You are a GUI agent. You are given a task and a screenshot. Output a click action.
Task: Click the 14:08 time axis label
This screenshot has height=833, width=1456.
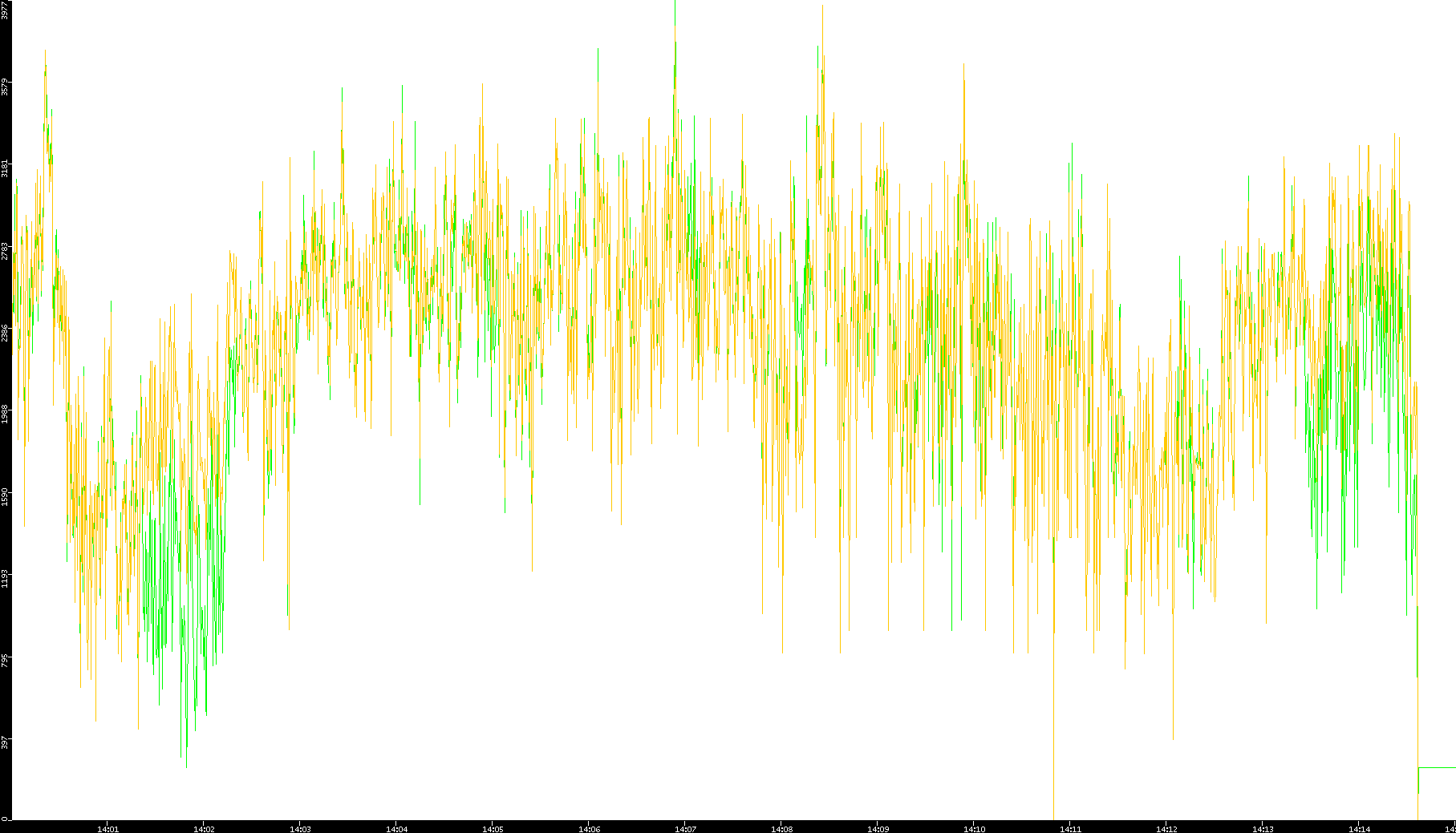pos(781,829)
